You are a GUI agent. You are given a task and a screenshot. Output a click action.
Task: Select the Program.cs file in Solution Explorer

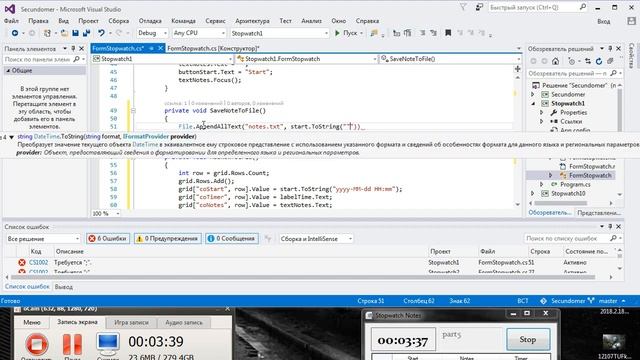point(575,184)
